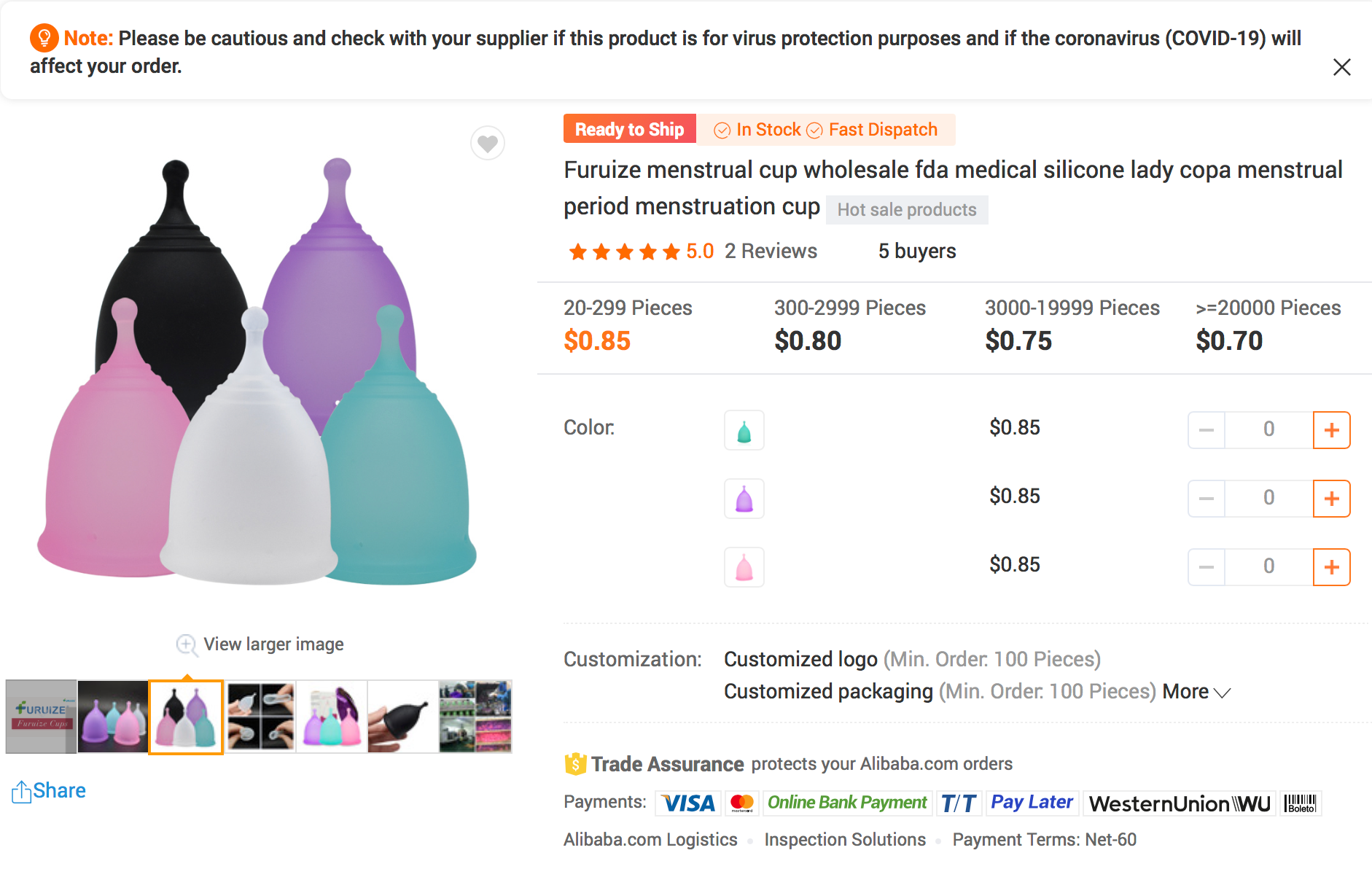Click the Mastercard payment icon
Screen dimensions: 1372x869
[x=742, y=803]
